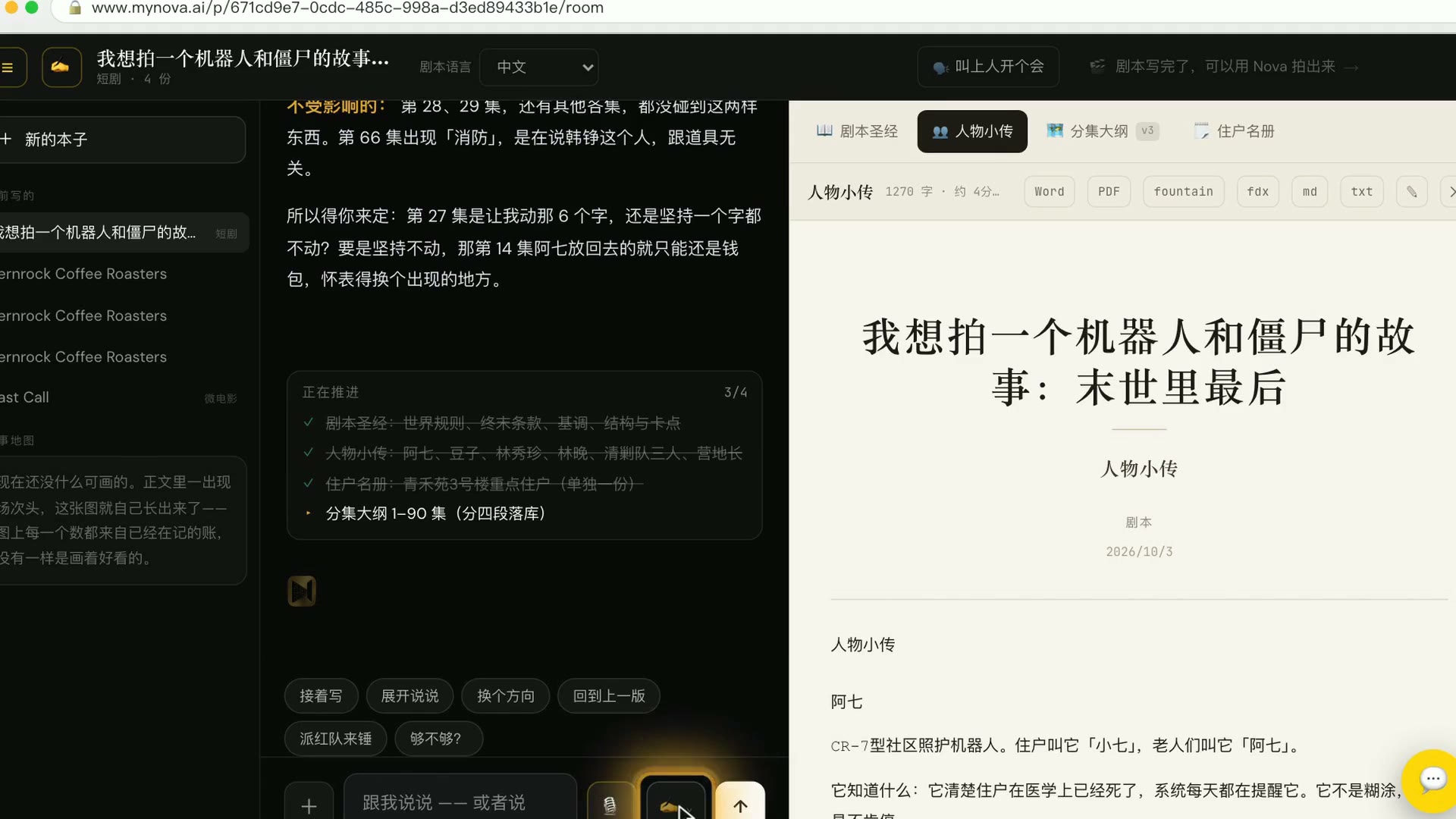The image size is (1456, 819).
Task: Click the 换个方向 suggestion chip
Action: point(506,696)
